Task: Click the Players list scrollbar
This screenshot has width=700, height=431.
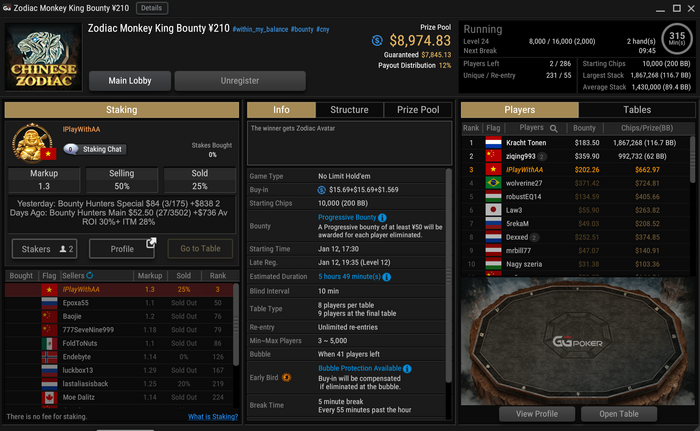Action: [692, 159]
